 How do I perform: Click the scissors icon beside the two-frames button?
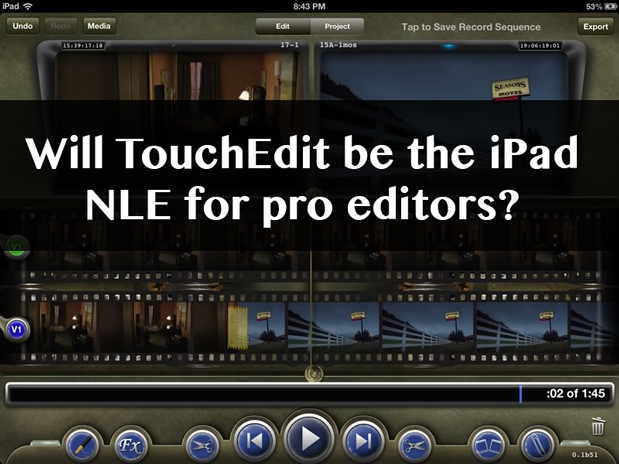[415, 446]
